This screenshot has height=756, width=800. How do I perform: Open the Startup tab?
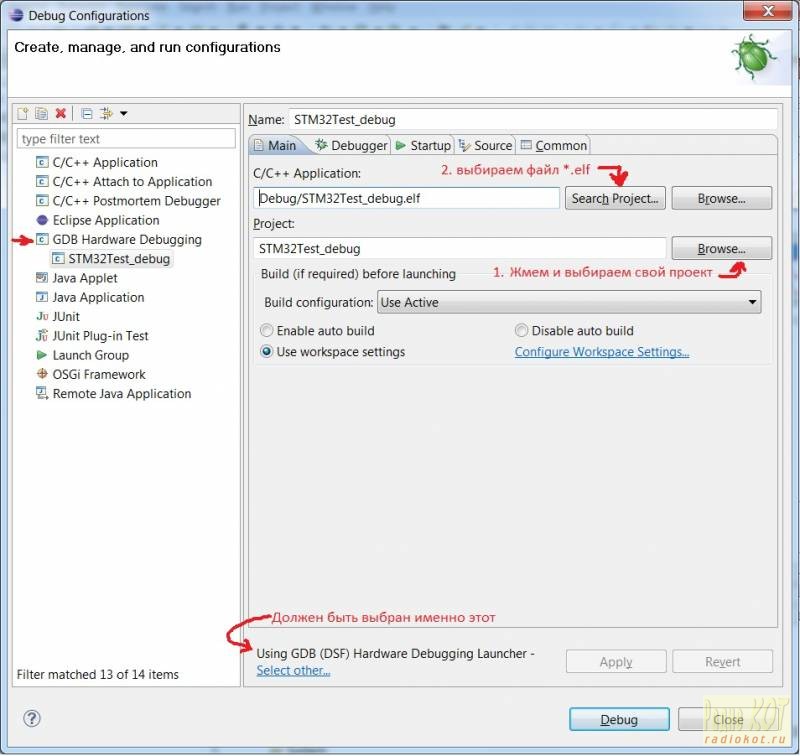pos(423,145)
